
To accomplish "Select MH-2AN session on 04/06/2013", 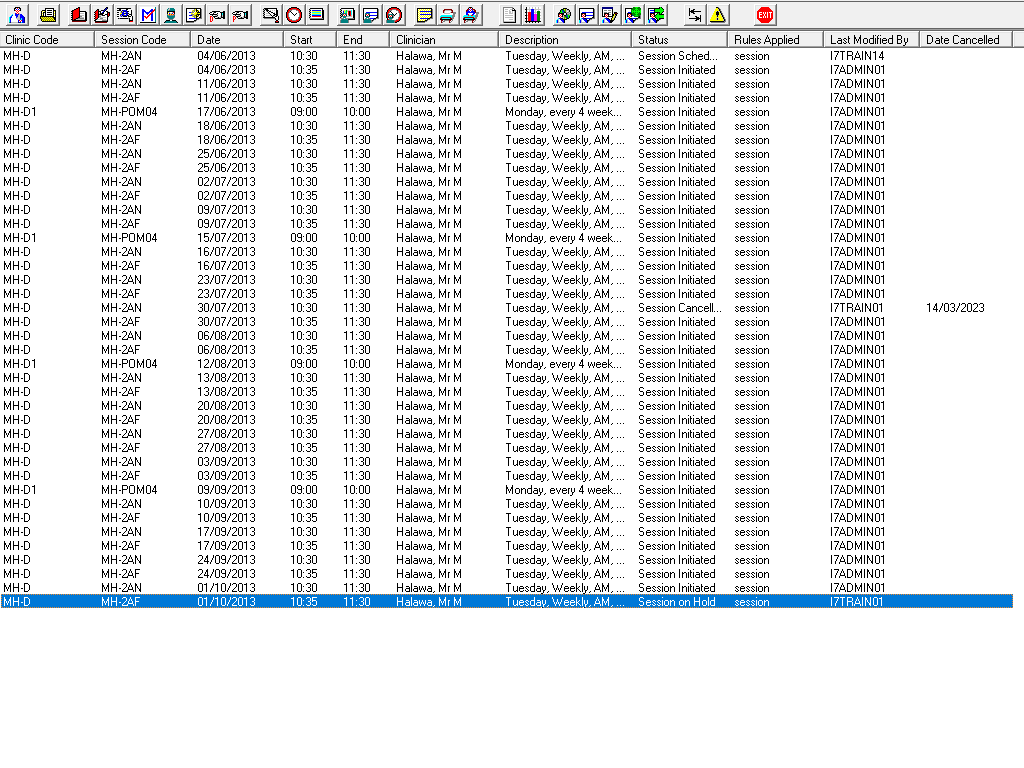I will tap(506, 56).
